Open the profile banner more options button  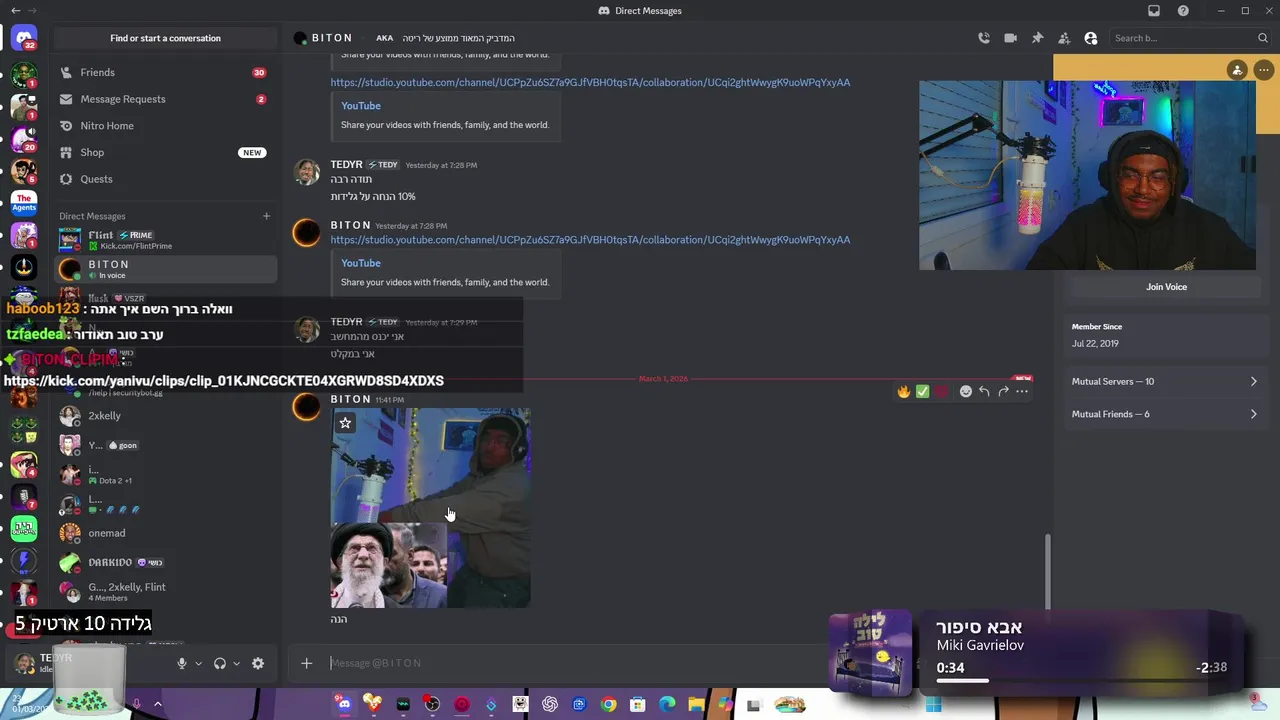click(1264, 70)
